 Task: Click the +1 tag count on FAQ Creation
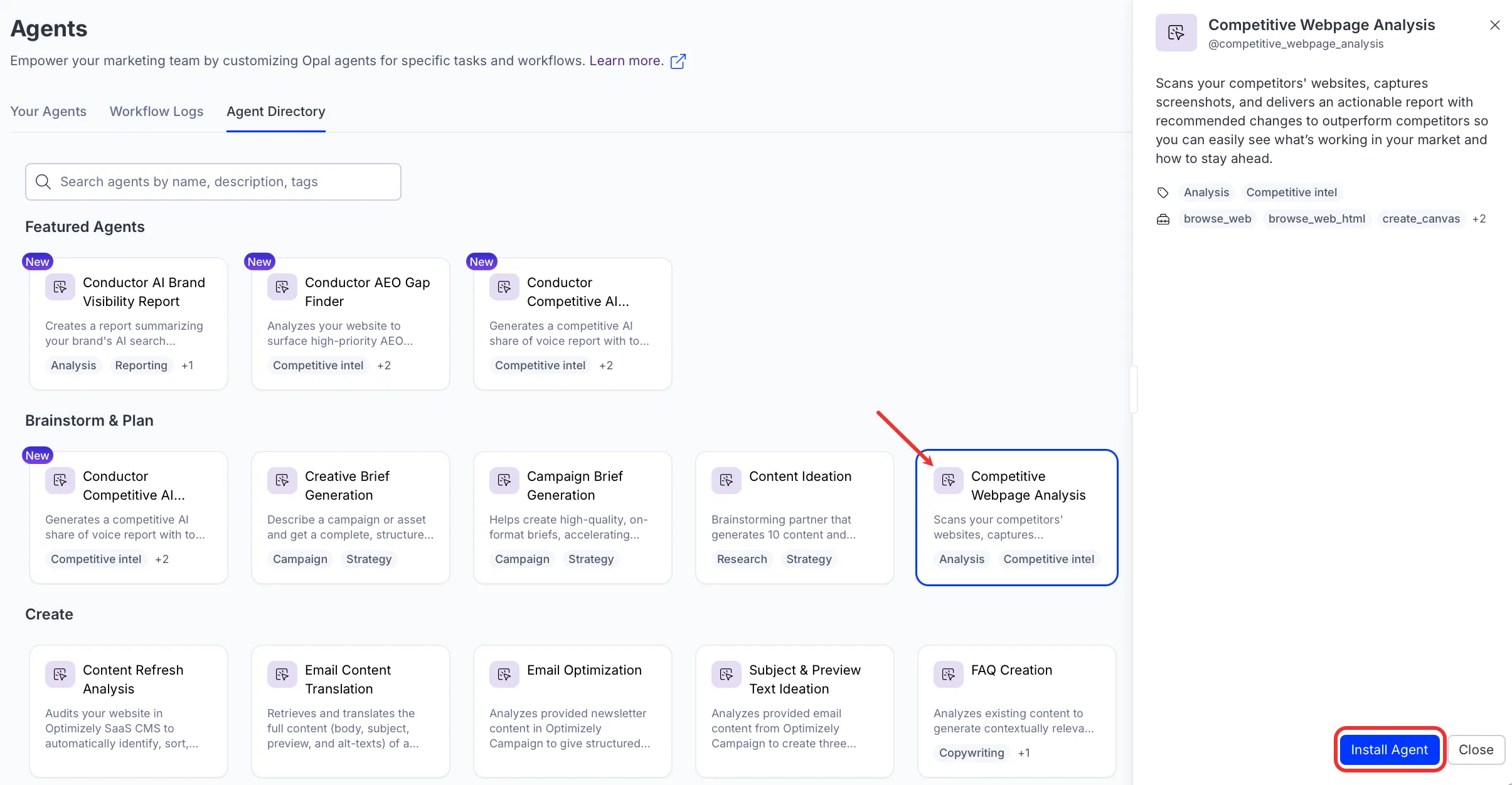tap(1025, 753)
